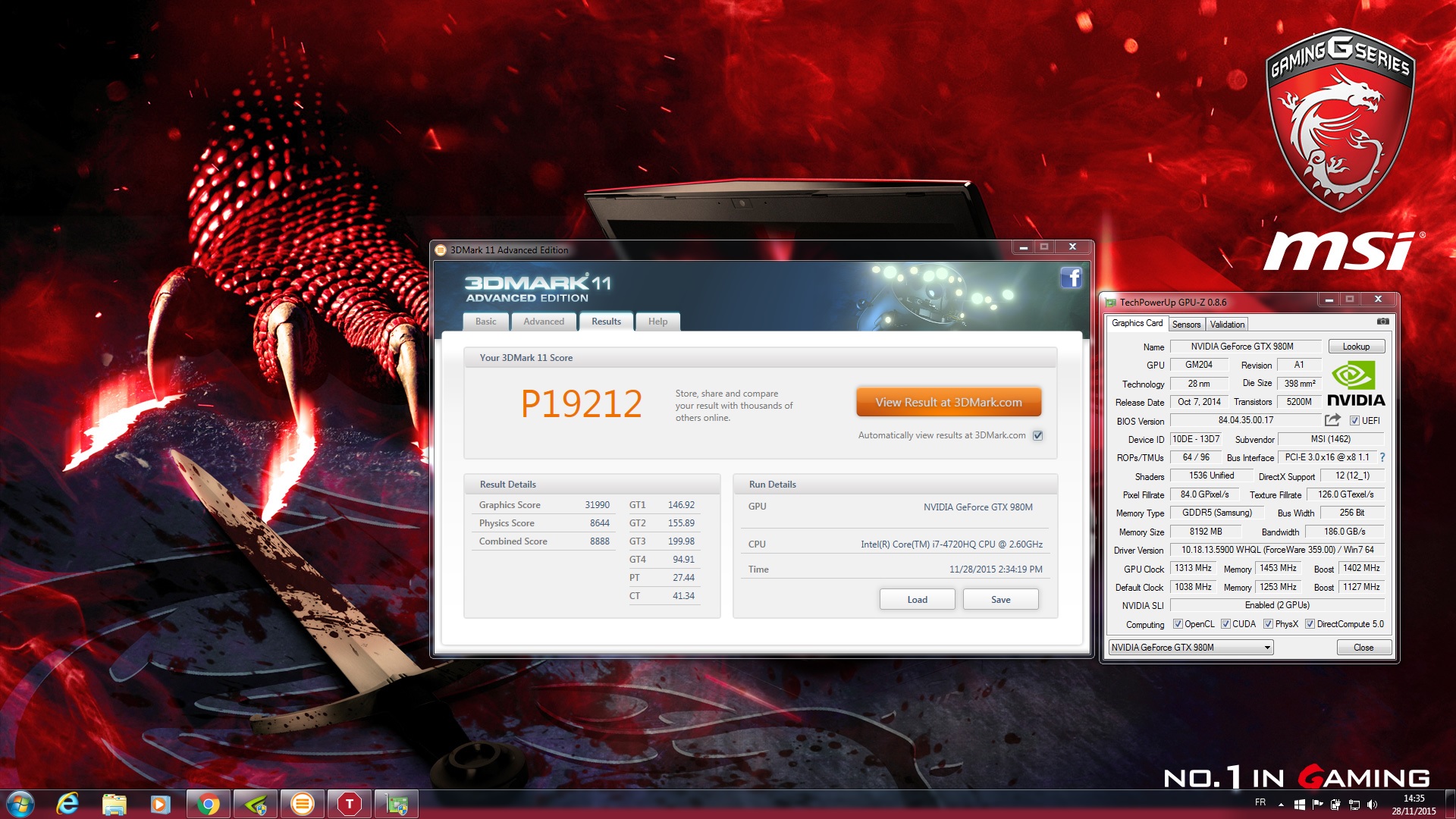This screenshot has height=819, width=1456.
Task: Click the Lookup button in GPU-Z
Action: pyautogui.click(x=1356, y=347)
